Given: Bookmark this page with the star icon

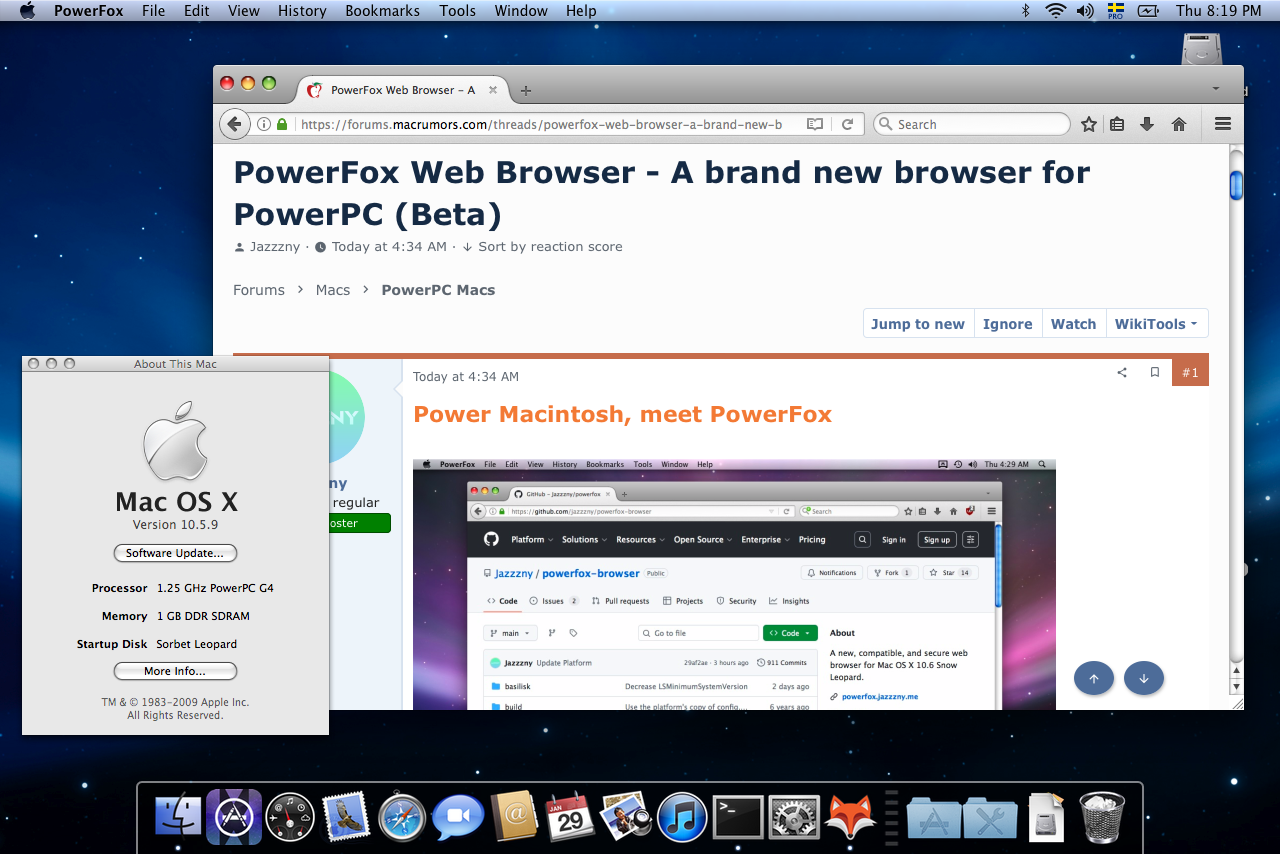Looking at the screenshot, I should click(x=1089, y=124).
